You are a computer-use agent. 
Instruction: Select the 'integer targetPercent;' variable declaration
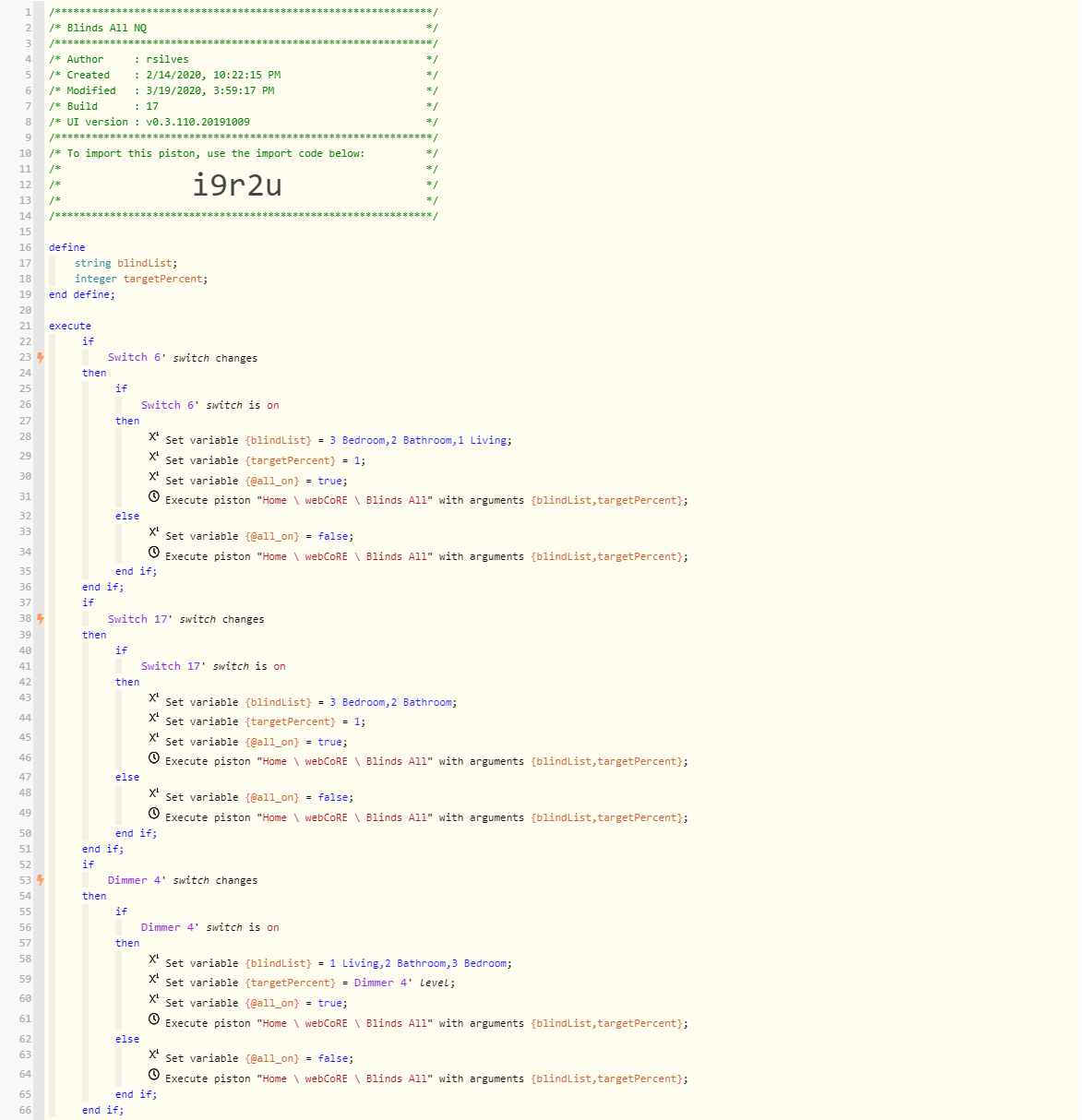(x=141, y=279)
